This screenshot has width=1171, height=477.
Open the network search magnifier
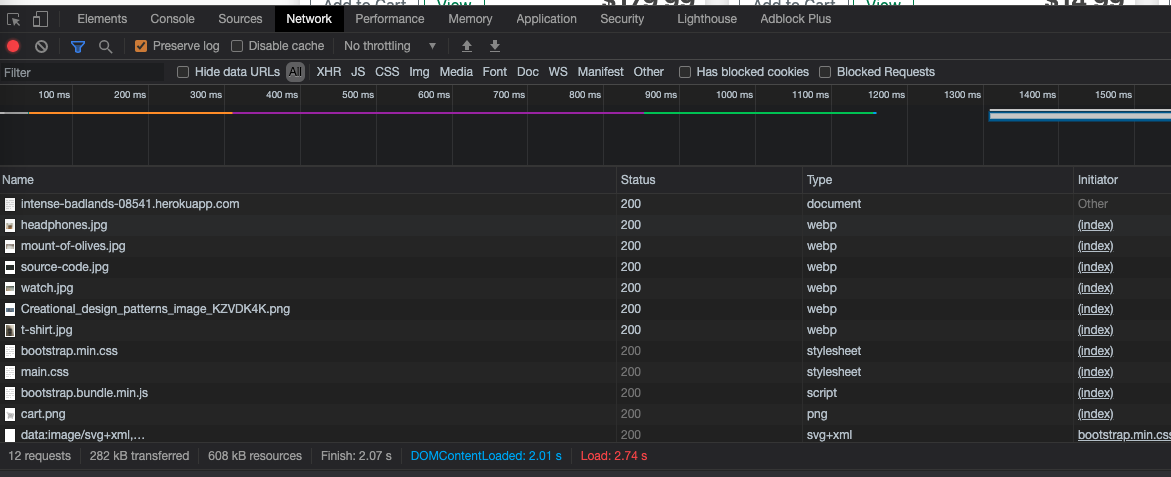coord(105,46)
